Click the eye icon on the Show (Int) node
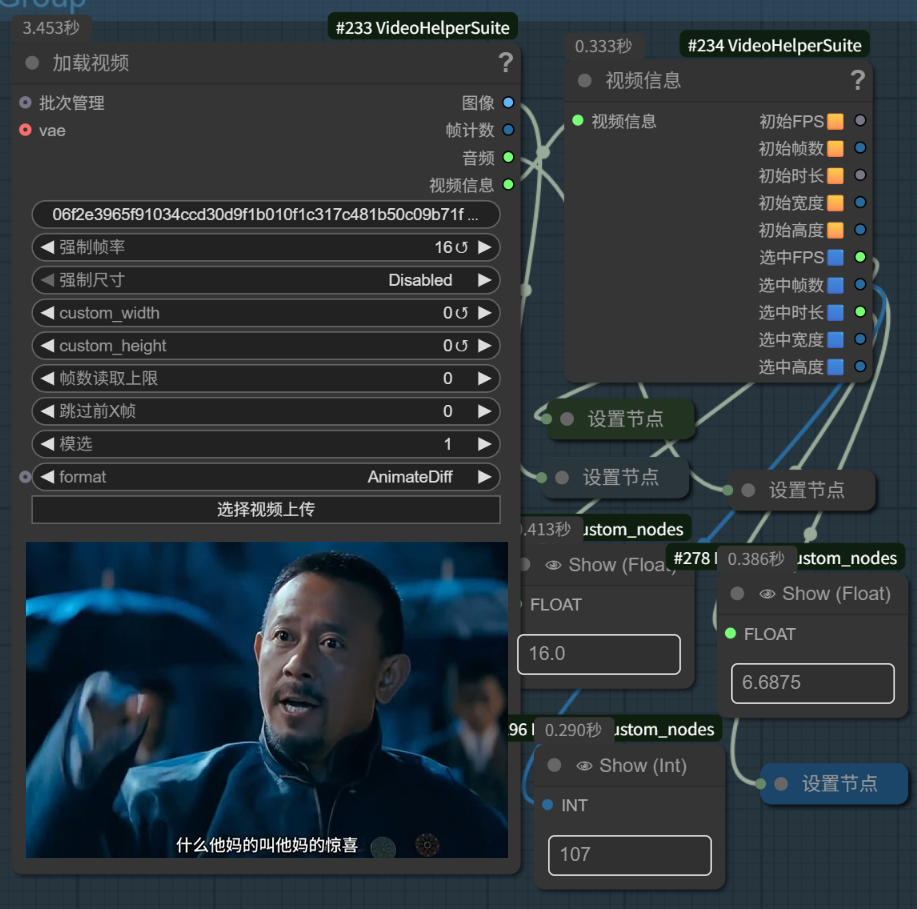The width and height of the screenshot is (917, 909). click(584, 766)
